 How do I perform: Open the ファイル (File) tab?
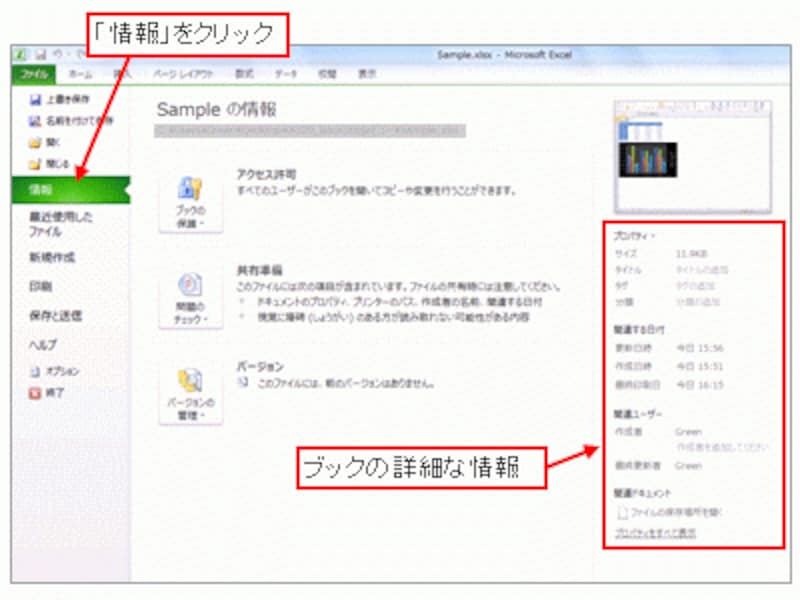pyautogui.click(x=35, y=74)
